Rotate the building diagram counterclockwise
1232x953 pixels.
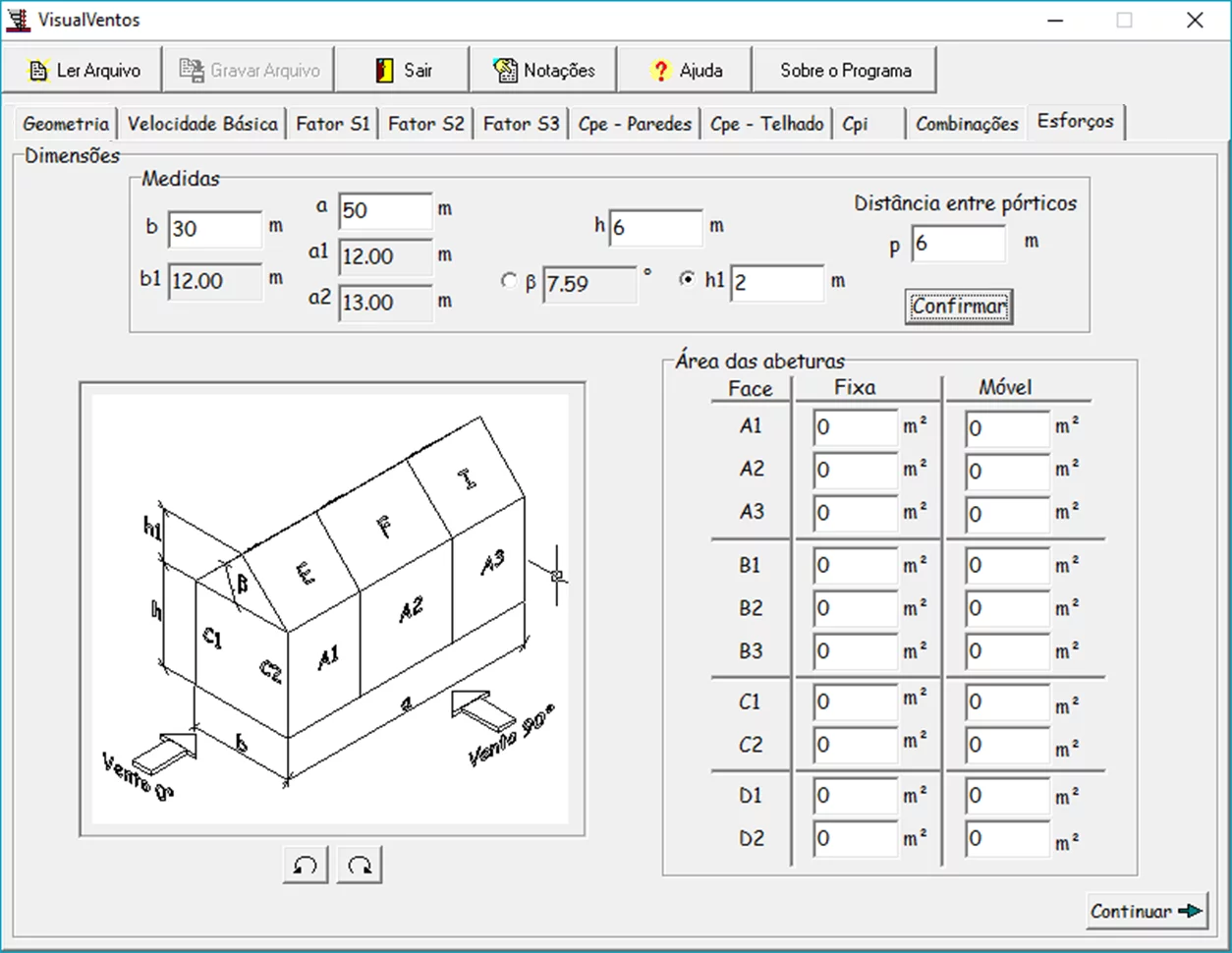[306, 866]
